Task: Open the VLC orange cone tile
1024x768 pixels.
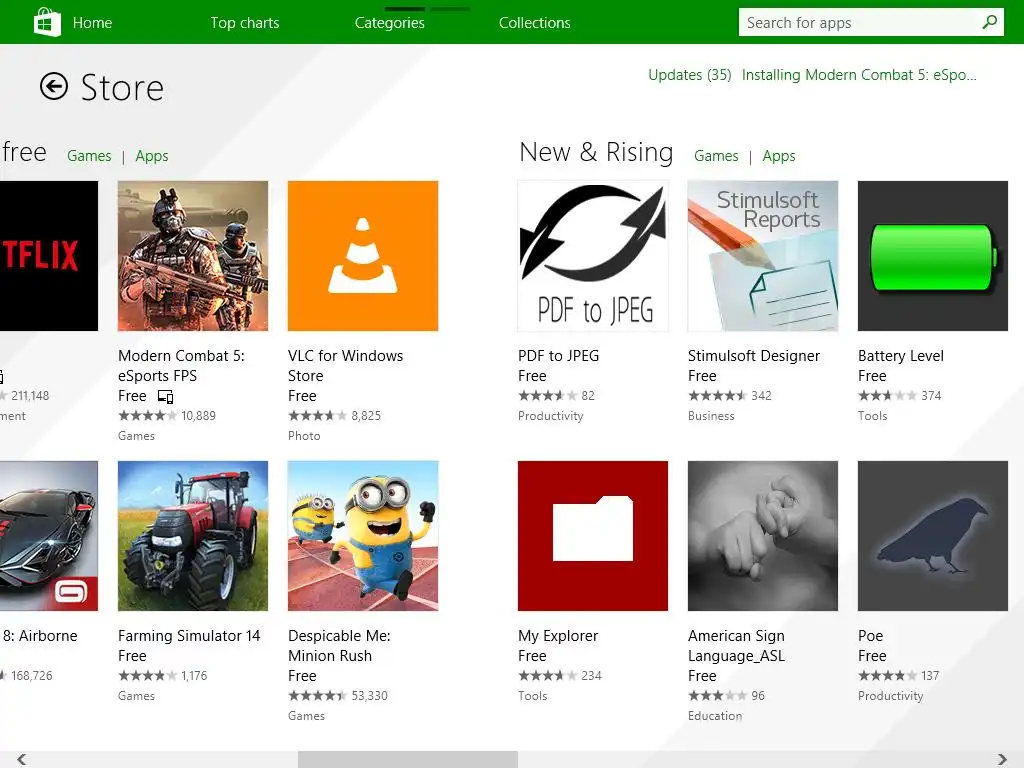Action: click(363, 255)
